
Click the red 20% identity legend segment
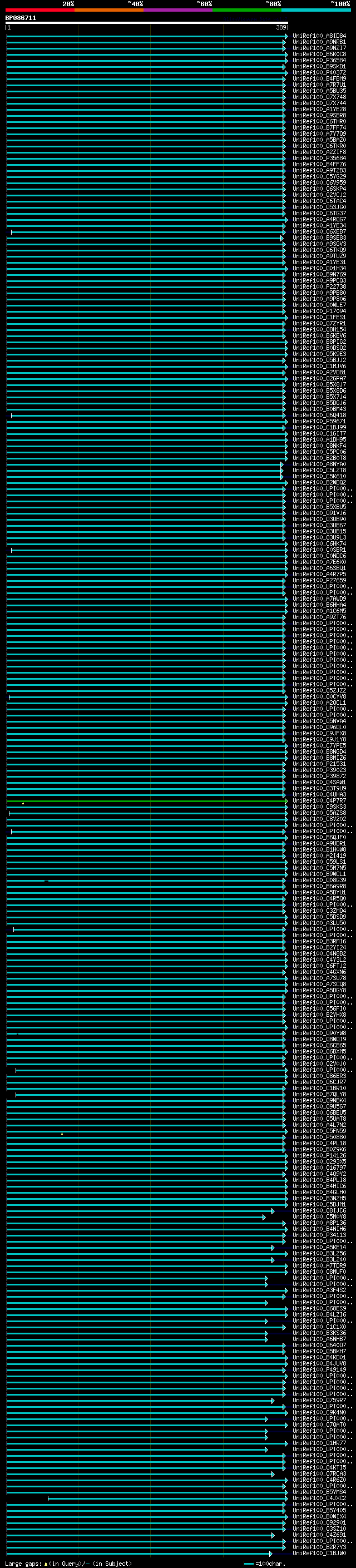[39, 10]
